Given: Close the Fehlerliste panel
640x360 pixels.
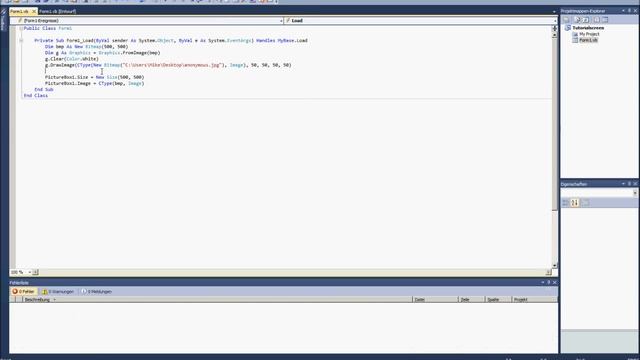Looking at the screenshot, I should pyautogui.click(x=554, y=282).
